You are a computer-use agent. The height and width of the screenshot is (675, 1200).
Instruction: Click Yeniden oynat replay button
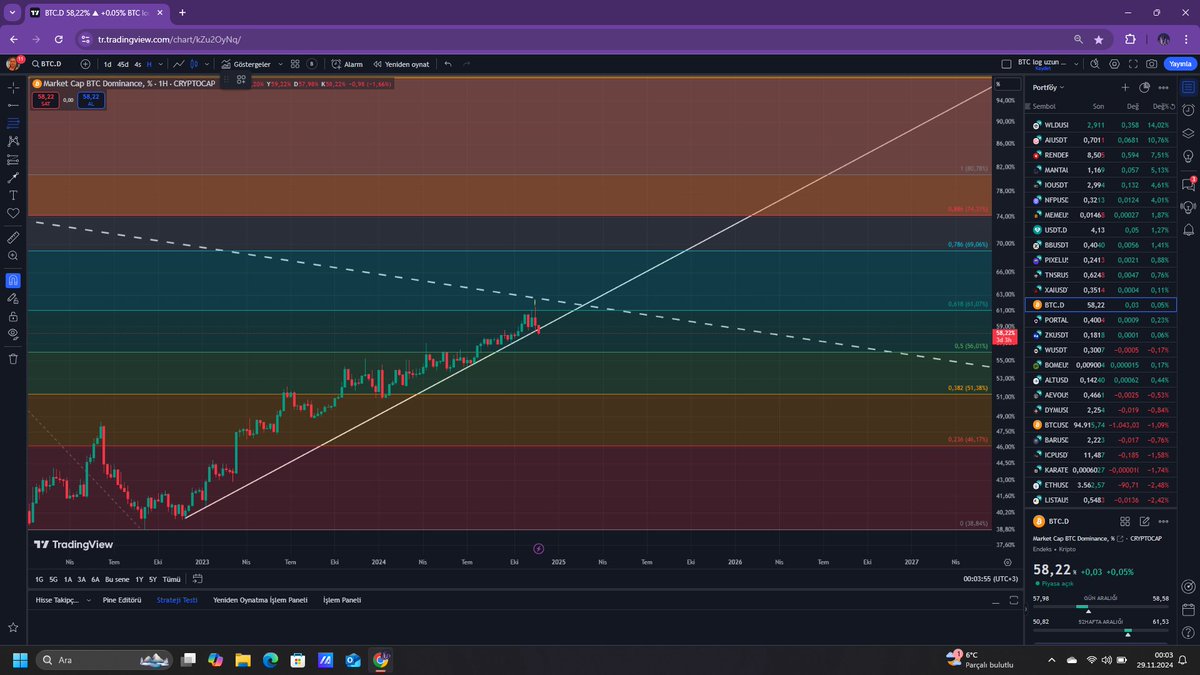[401, 64]
